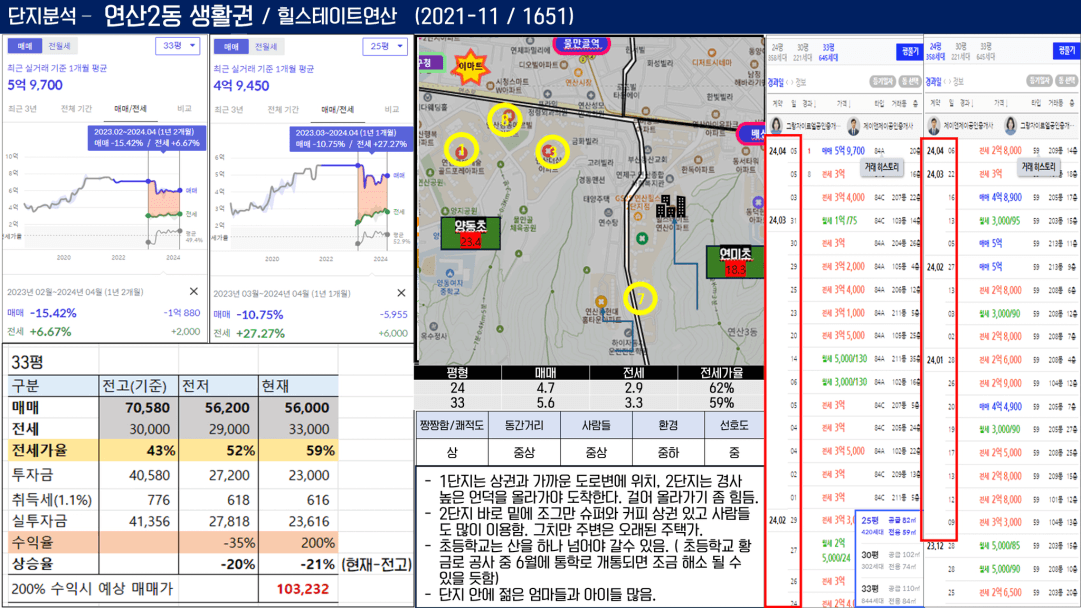Select 매매 toggle in the 5억 9,700 panel
Viewport: 1081px width, 608px height.
25,46
